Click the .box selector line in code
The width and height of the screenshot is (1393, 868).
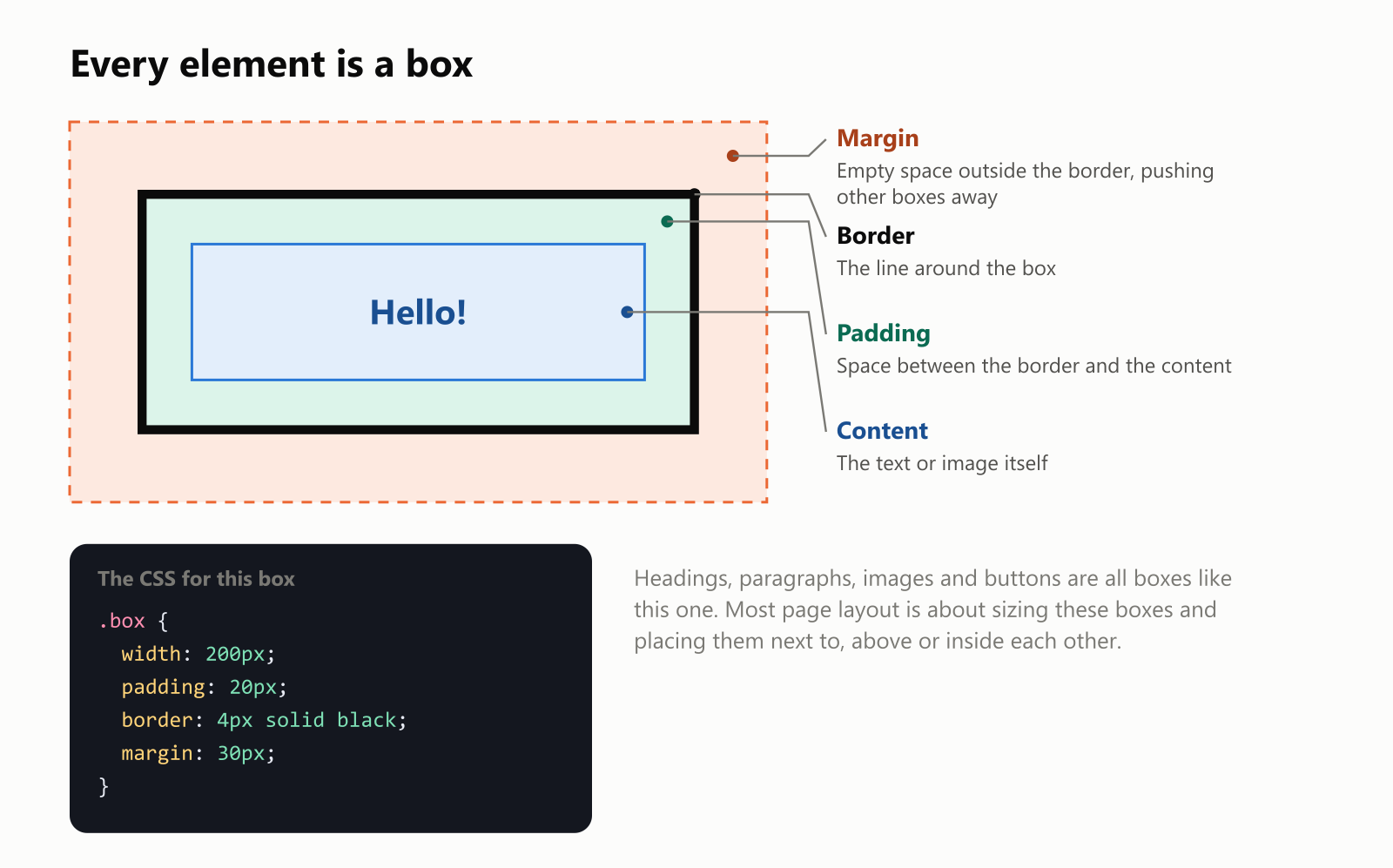tap(133, 622)
